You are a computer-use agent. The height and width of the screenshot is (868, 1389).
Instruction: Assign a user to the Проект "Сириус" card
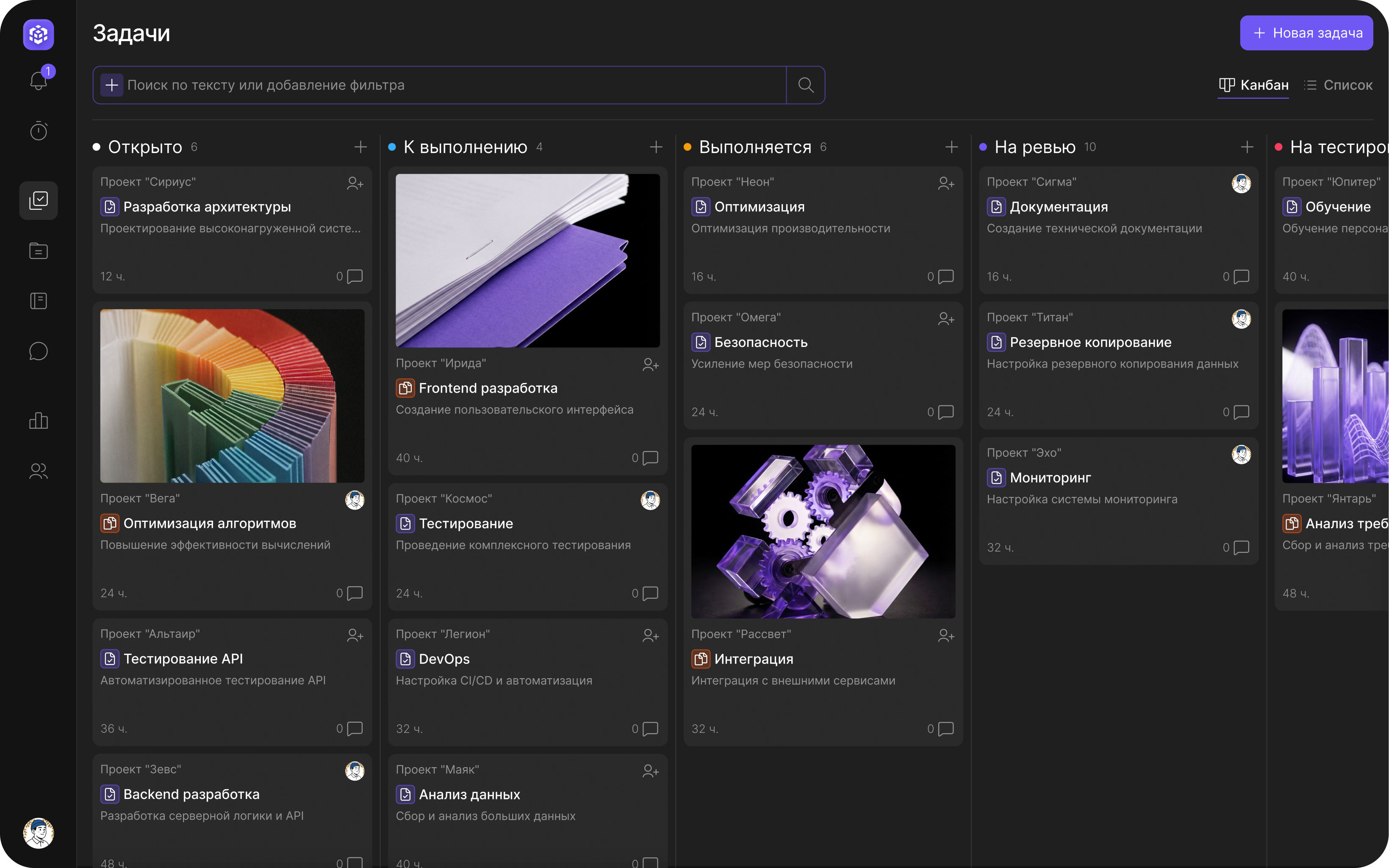[355, 183]
